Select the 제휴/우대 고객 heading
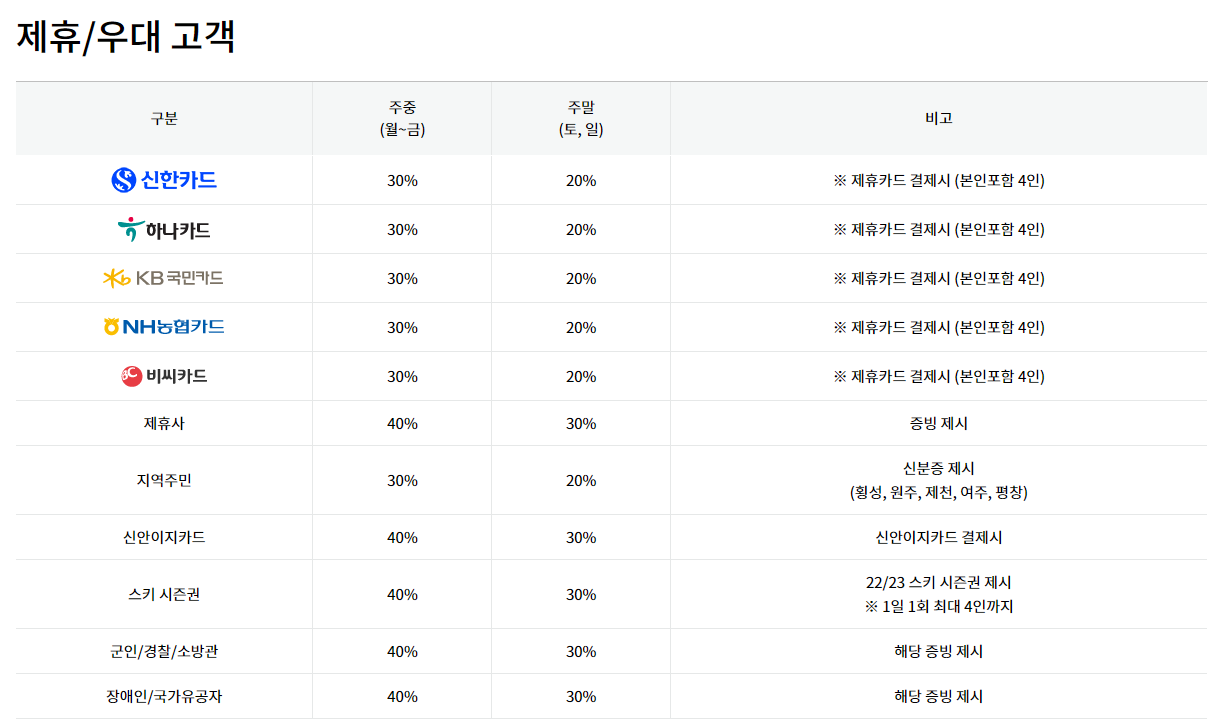The image size is (1226, 719). tap(126, 36)
